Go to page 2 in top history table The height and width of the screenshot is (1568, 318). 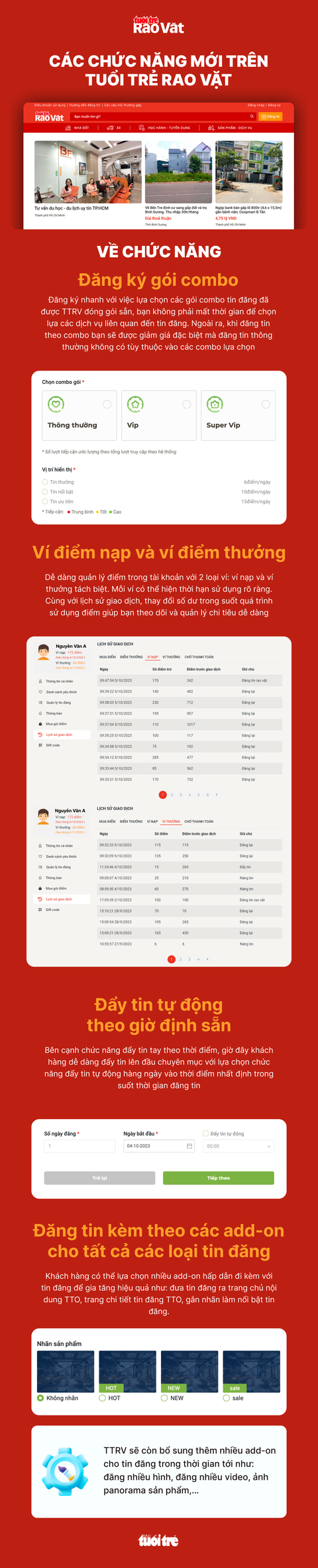coord(172,794)
